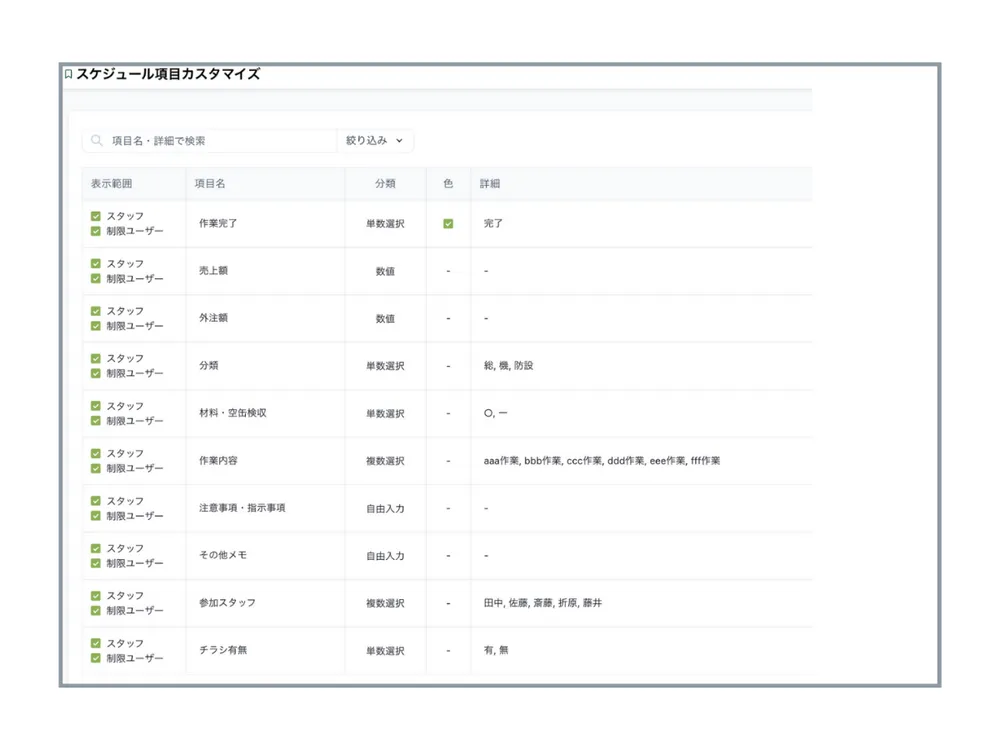Toggle スタッフ checkbox in 外注額 row

click(96, 311)
